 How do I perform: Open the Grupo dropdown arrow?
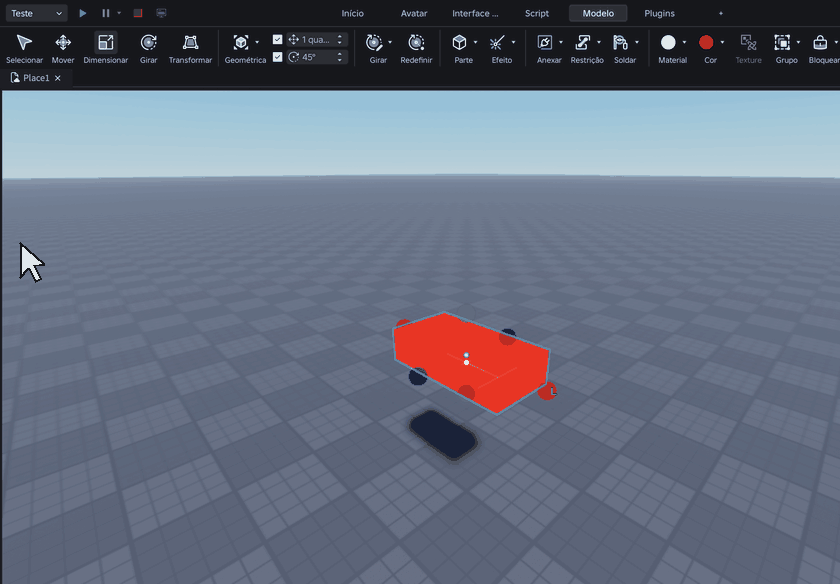(x=798, y=42)
